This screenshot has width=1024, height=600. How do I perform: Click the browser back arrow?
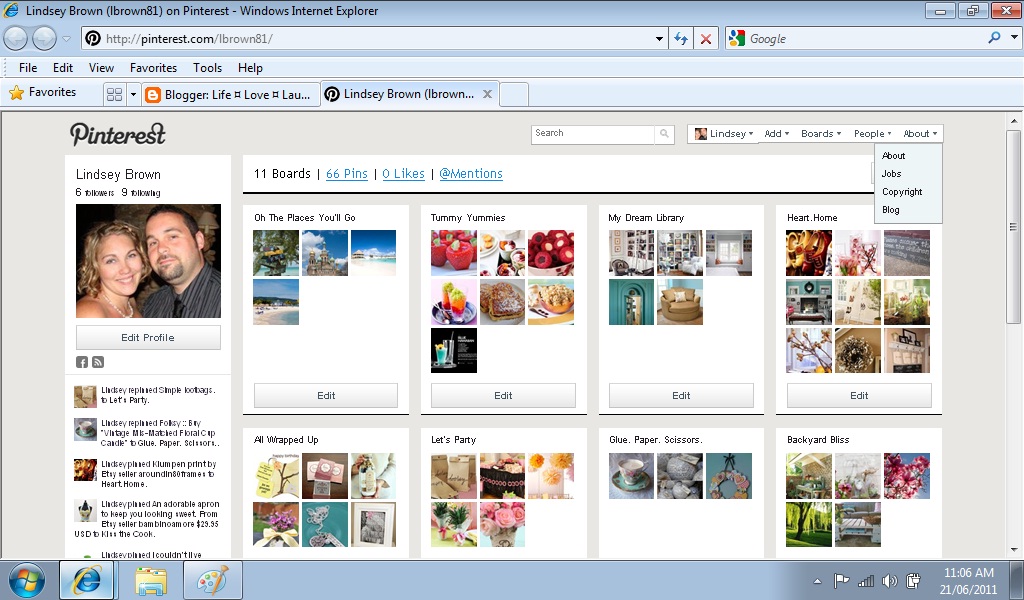click(x=17, y=39)
